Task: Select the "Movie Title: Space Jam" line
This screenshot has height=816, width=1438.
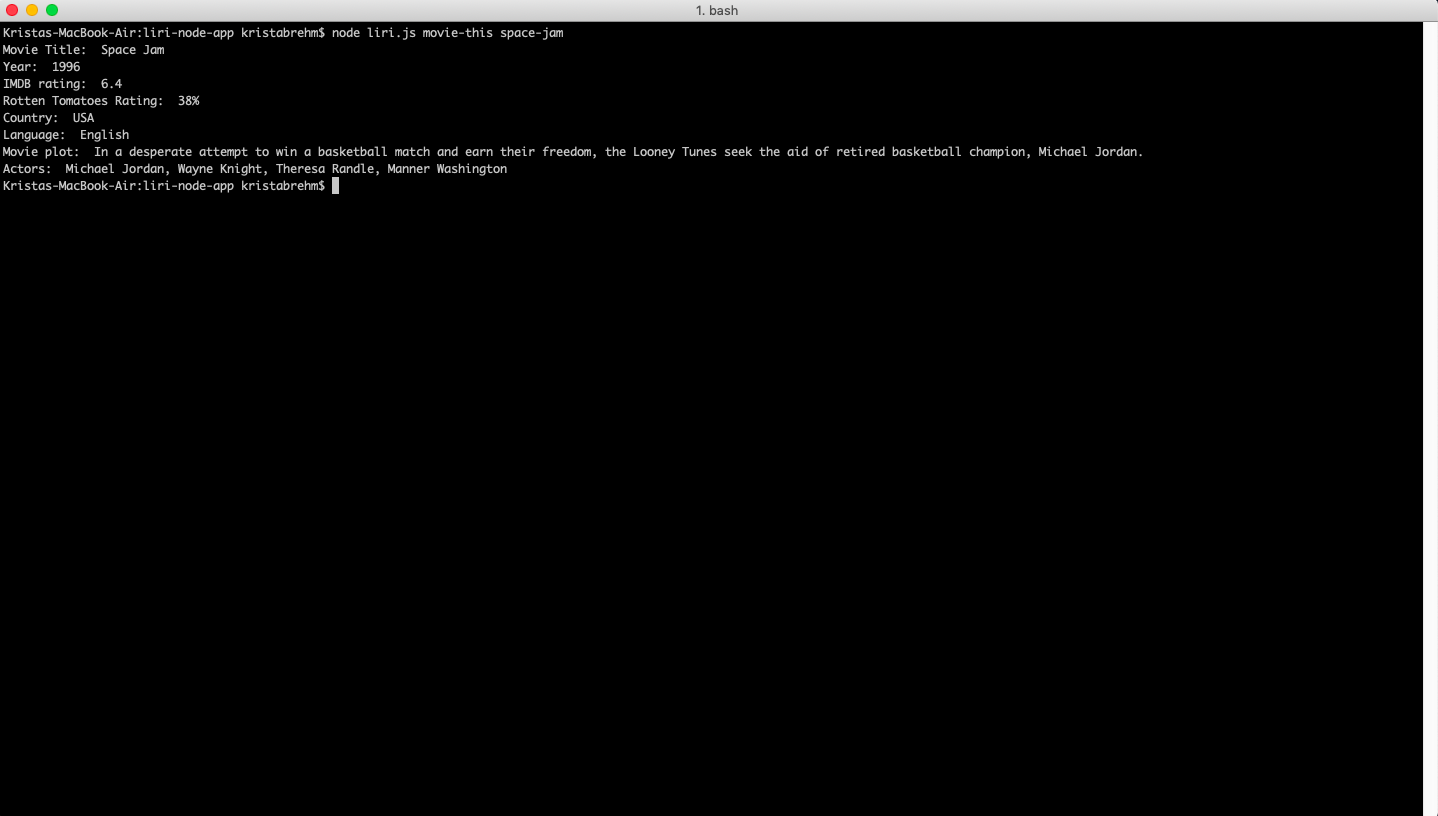Action: [x=84, y=49]
